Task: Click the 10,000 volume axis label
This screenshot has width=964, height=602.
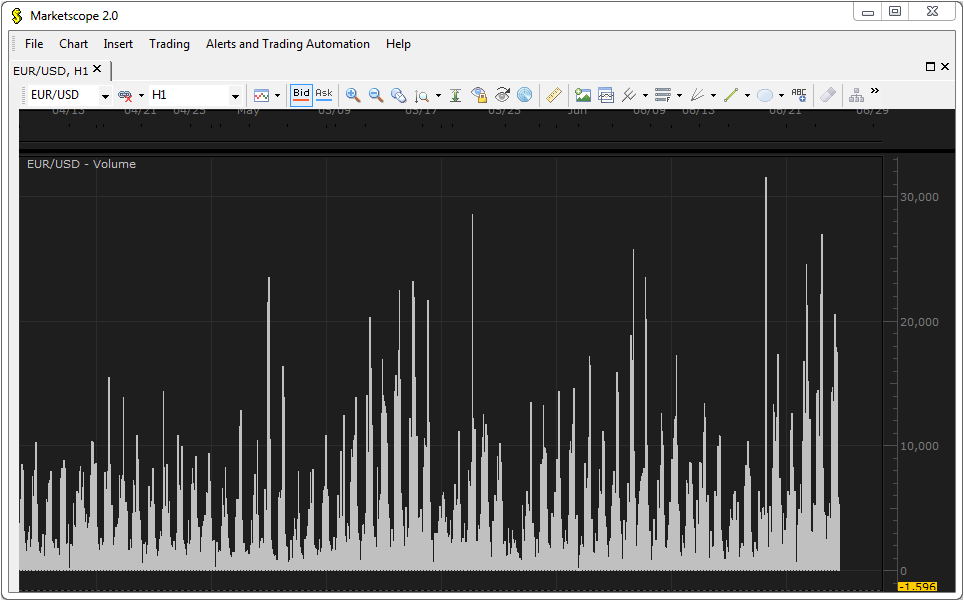Action: pyautogui.click(x=919, y=446)
